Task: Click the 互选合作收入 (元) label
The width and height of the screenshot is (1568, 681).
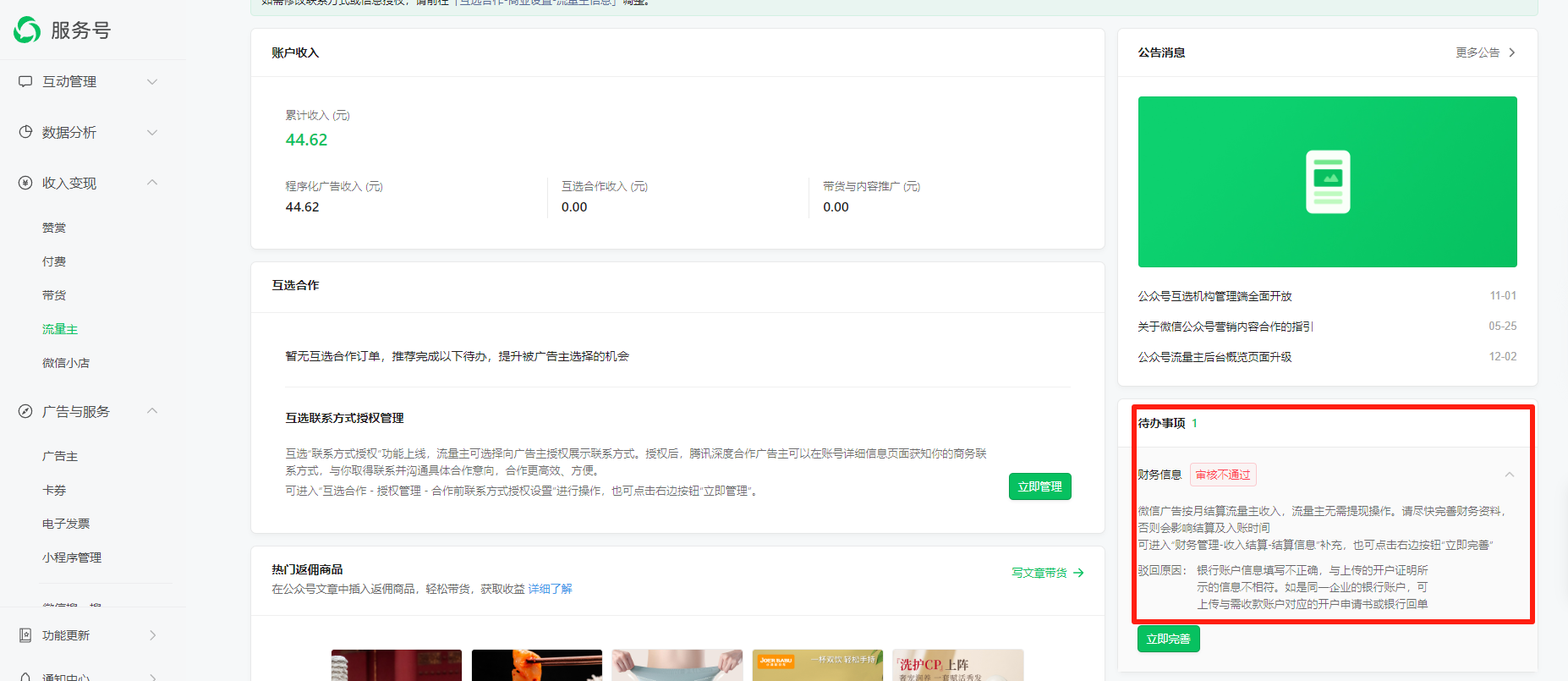Action: pyautogui.click(x=605, y=186)
